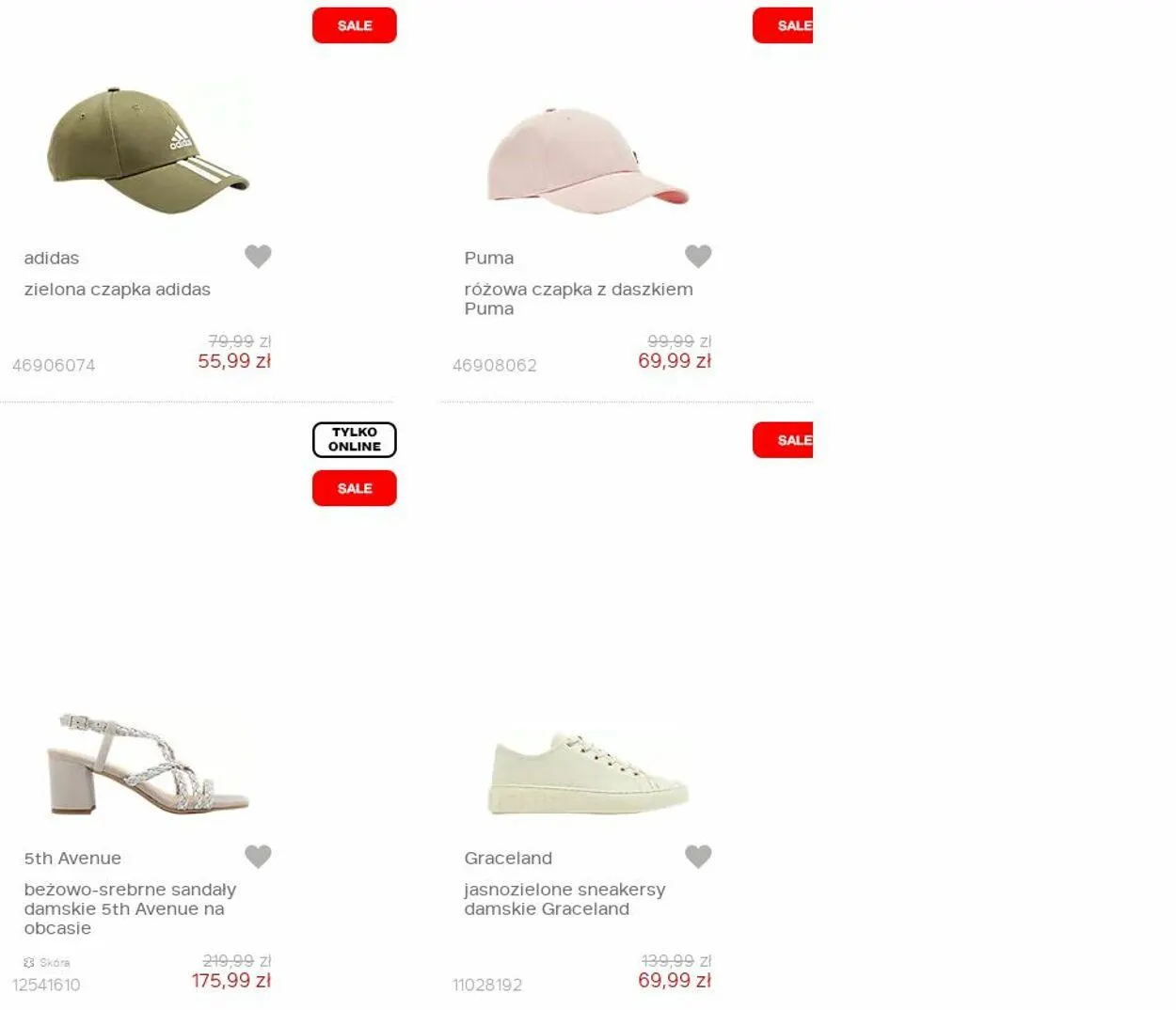Favorite the green adidas cap with heart

[258, 256]
